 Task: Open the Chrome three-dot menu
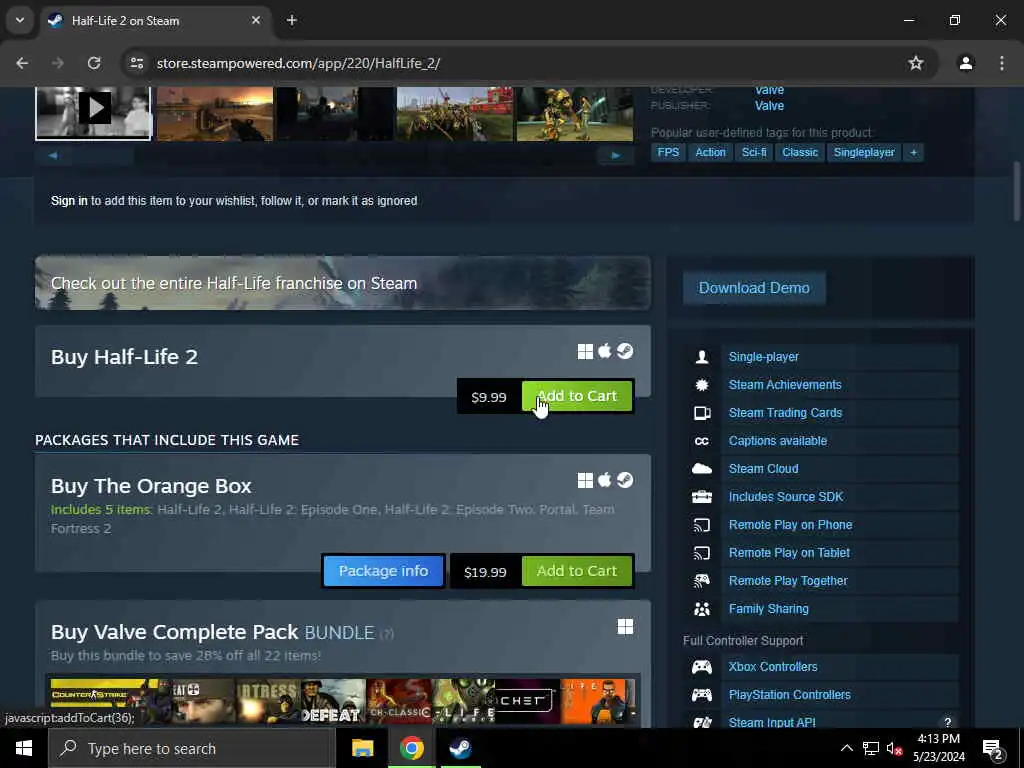click(1002, 63)
